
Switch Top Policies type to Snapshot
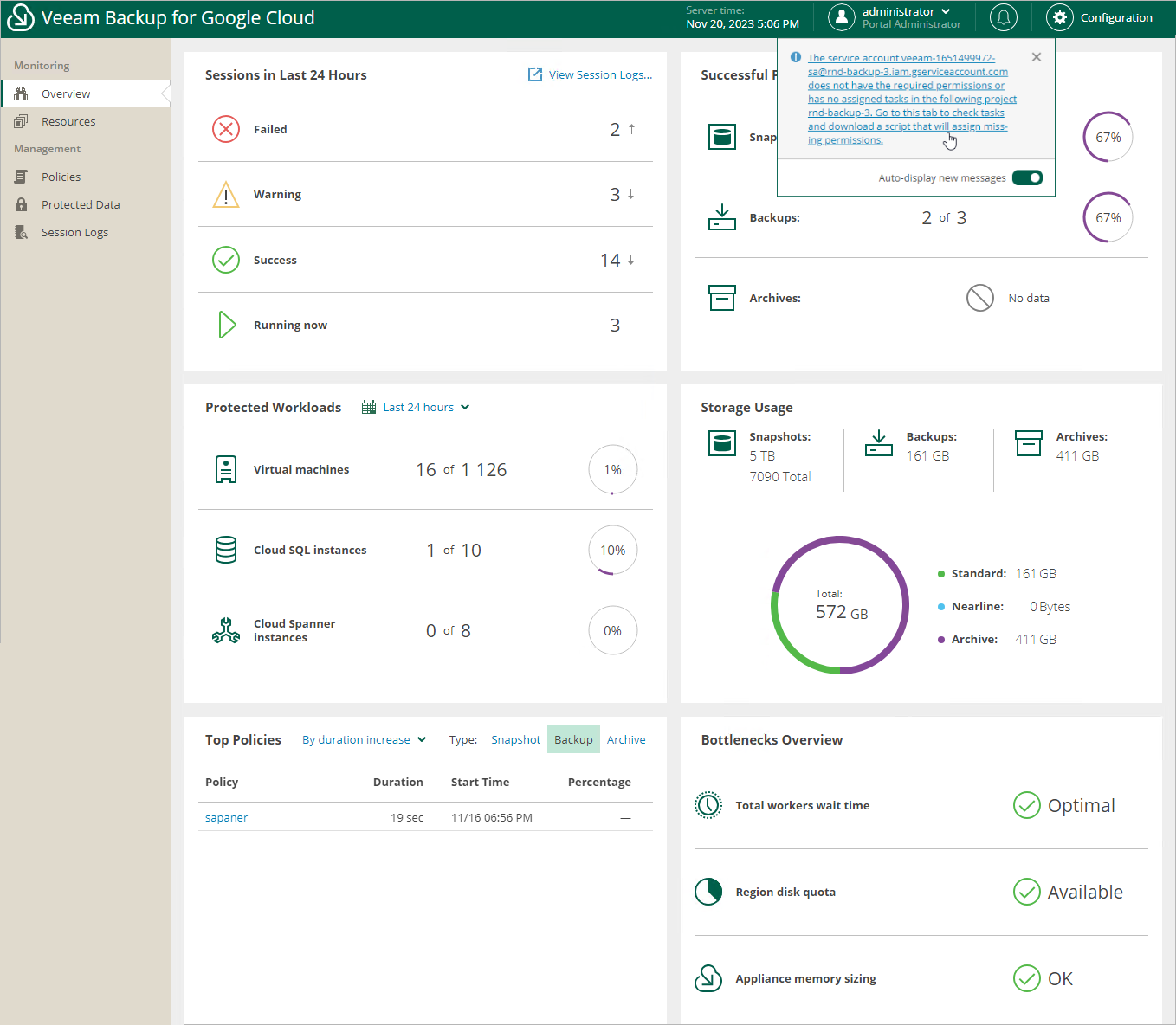(515, 739)
